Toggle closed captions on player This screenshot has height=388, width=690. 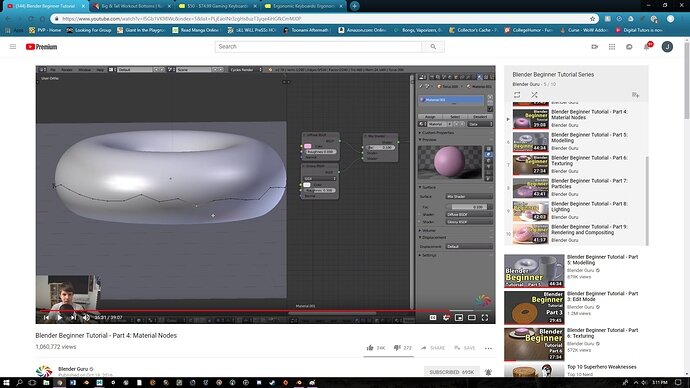pyautogui.click(x=433, y=317)
